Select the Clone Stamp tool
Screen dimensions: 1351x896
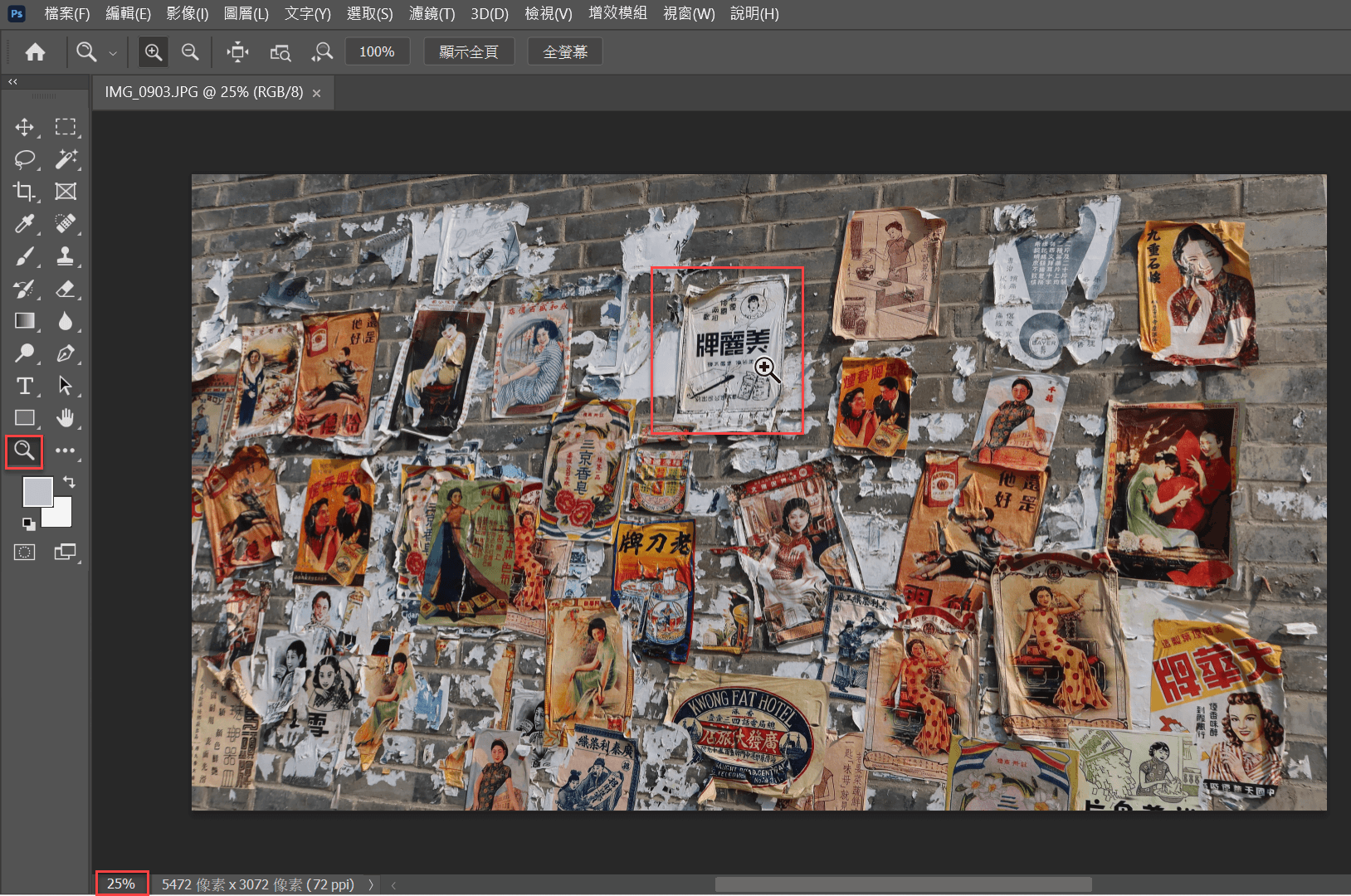66,256
